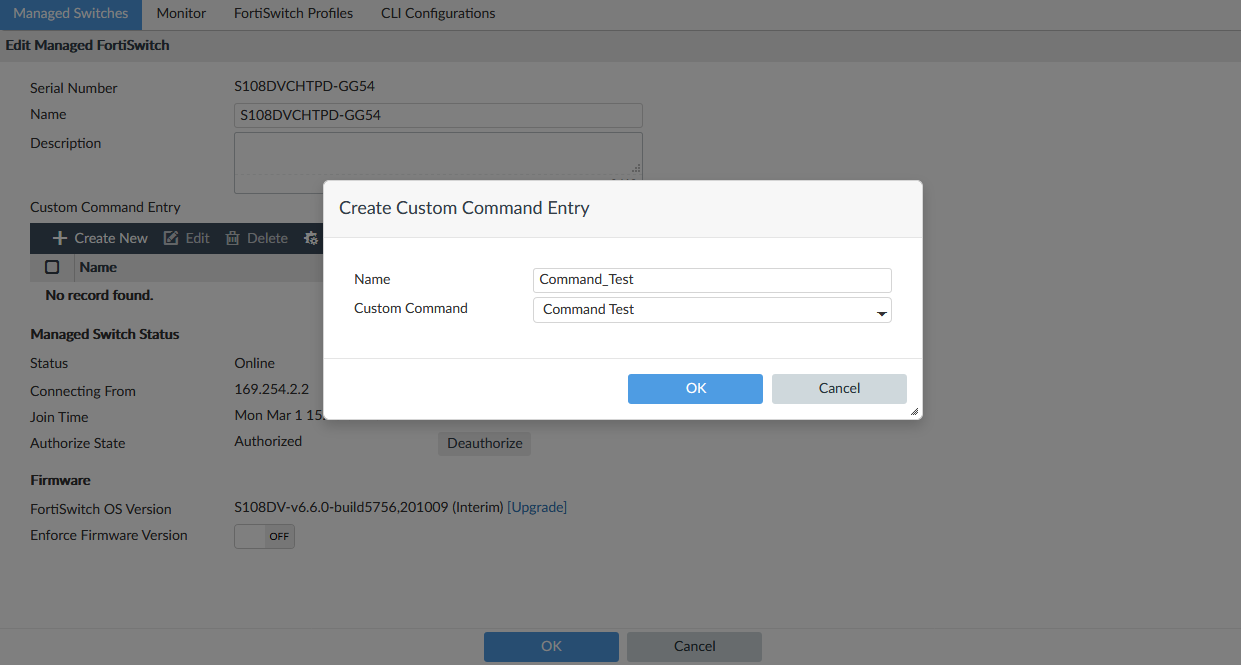Screen dimensions: 1241x665
Task: Go to the CLI Configurations tab
Action: point(438,14)
